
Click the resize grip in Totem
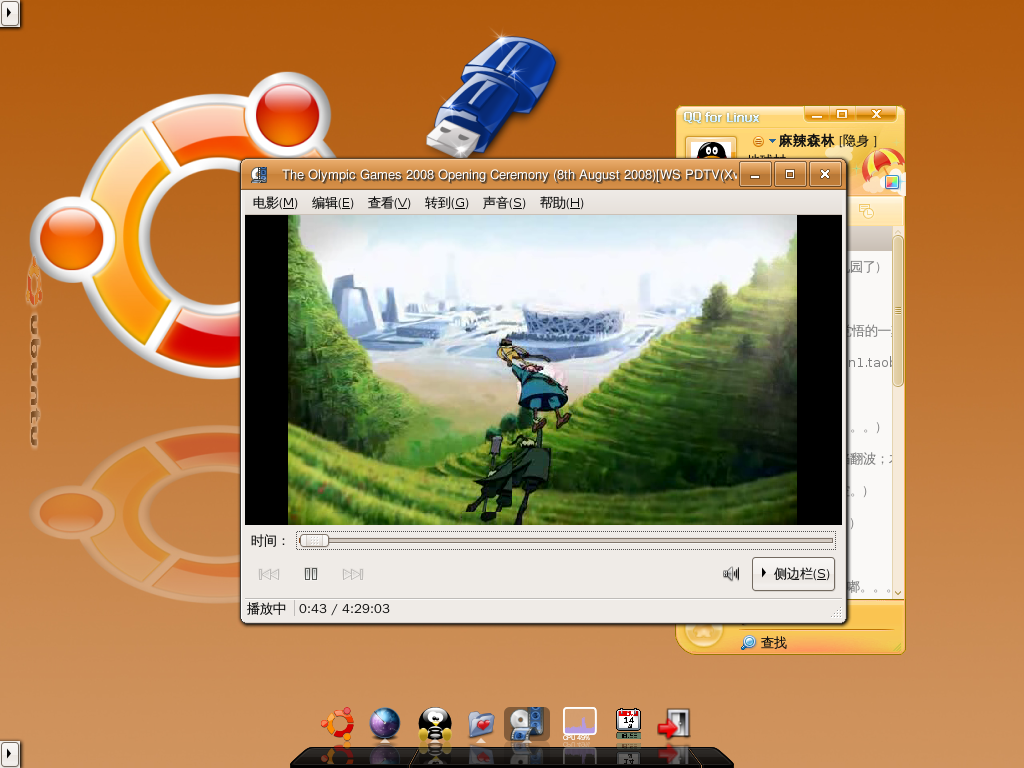click(x=835, y=612)
